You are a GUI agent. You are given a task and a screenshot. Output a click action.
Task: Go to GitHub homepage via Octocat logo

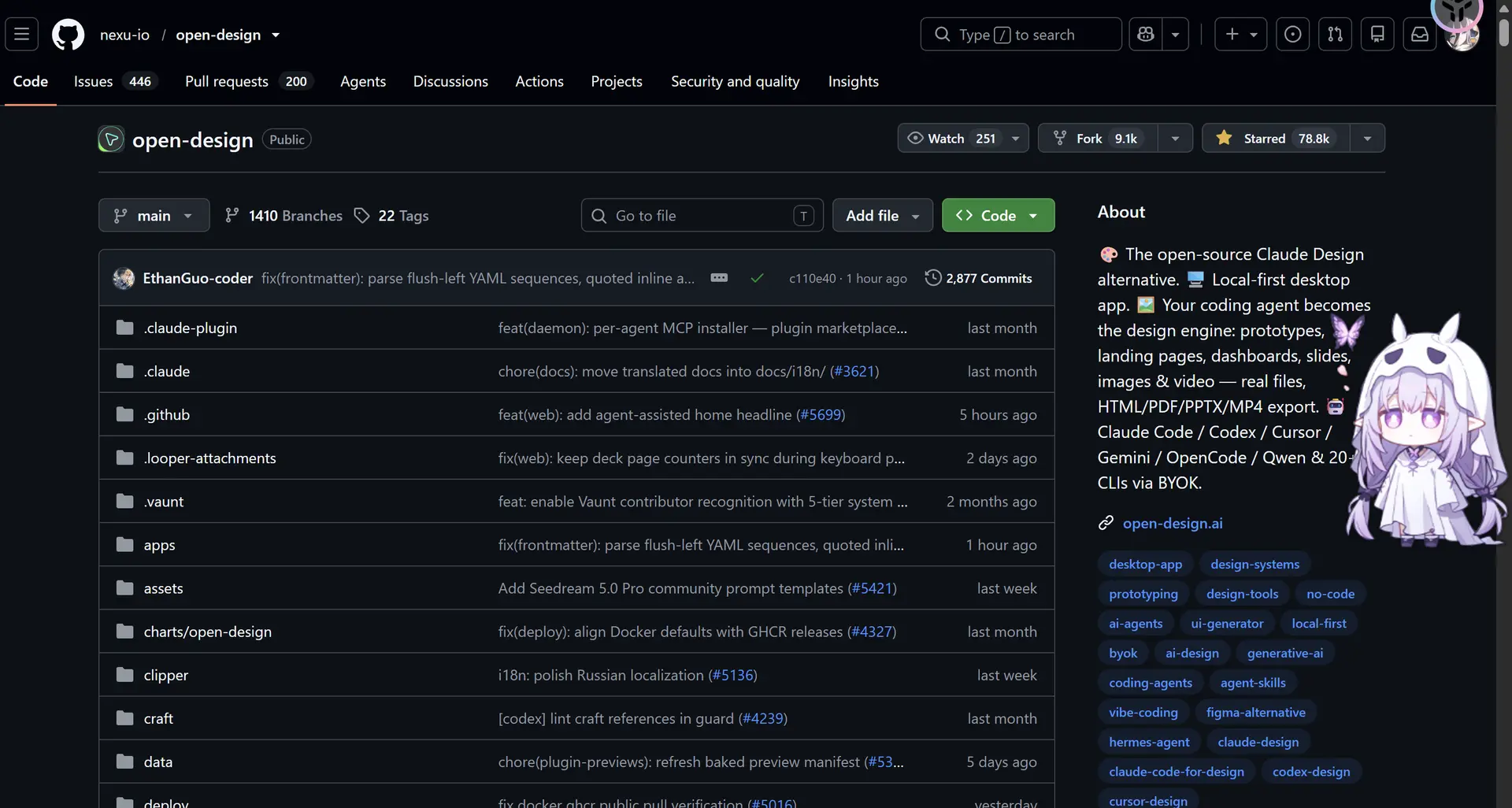click(x=68, y=35)
